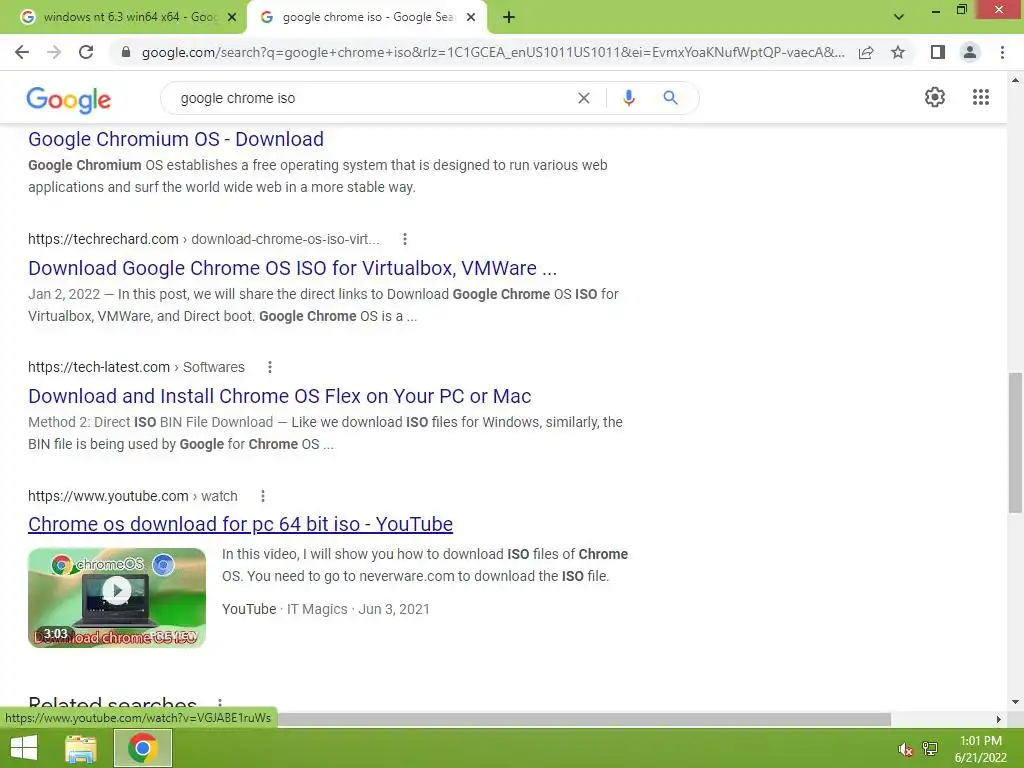Click the vertical scrollbar thumb
1024x768 pixels.
pos(1015,443)
